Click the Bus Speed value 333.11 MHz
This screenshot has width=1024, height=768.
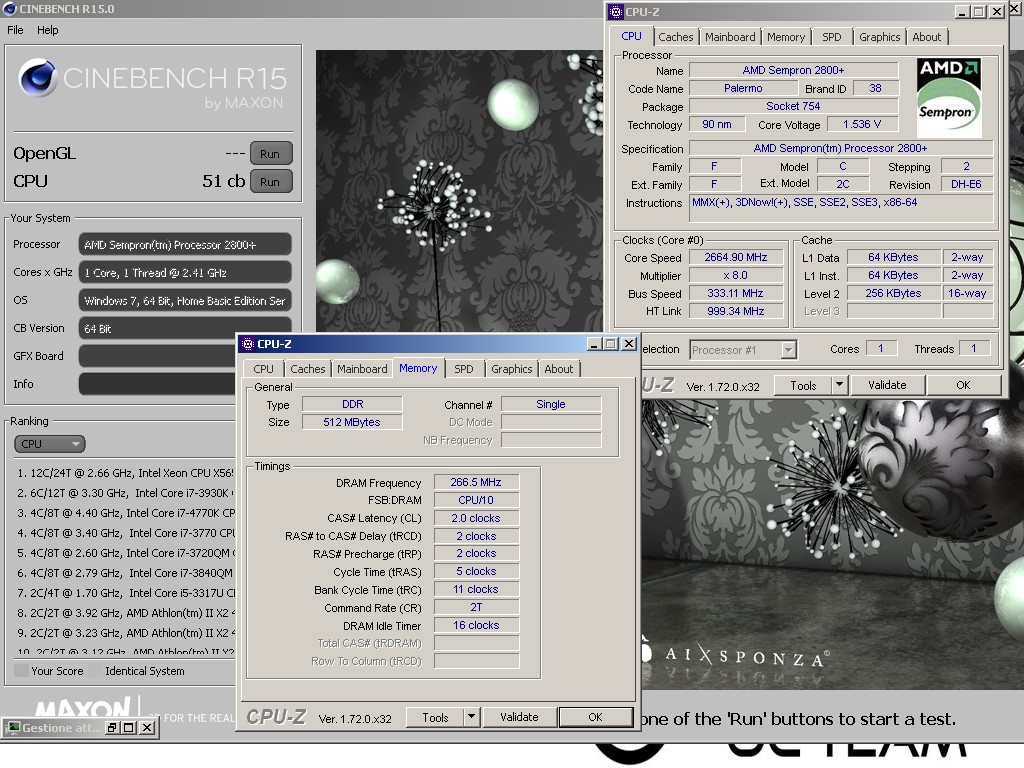click(x=736, y=294)
